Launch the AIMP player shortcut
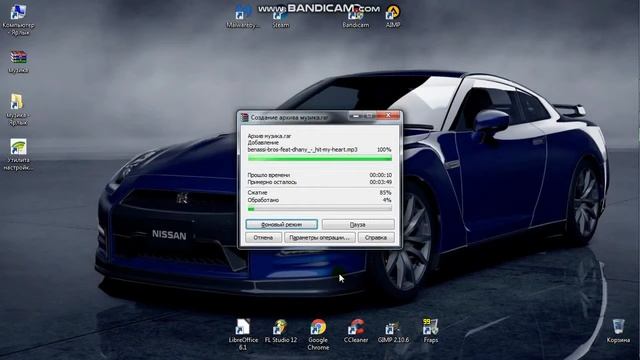 pos(393,16)
